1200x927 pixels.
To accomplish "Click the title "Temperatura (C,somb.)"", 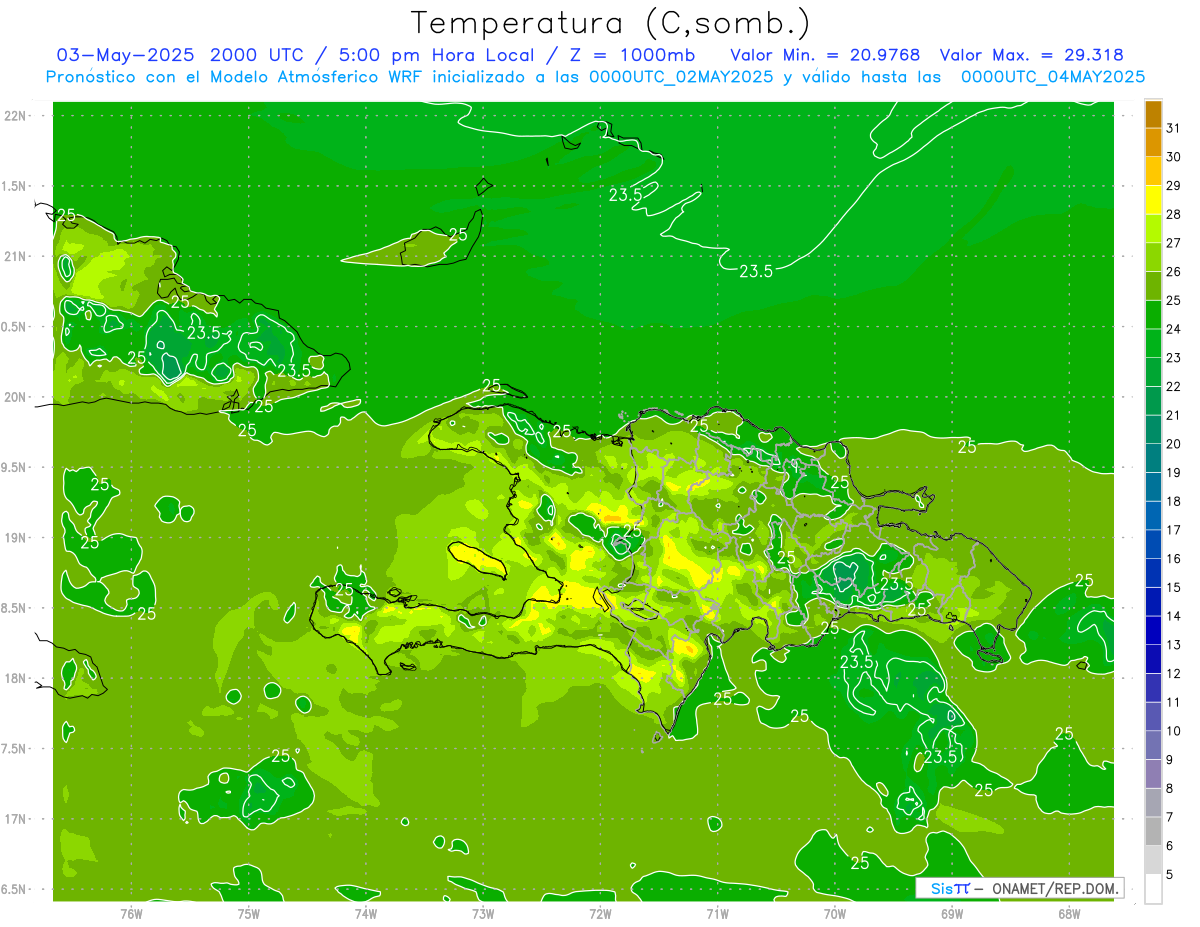I will tap(610, 23).
